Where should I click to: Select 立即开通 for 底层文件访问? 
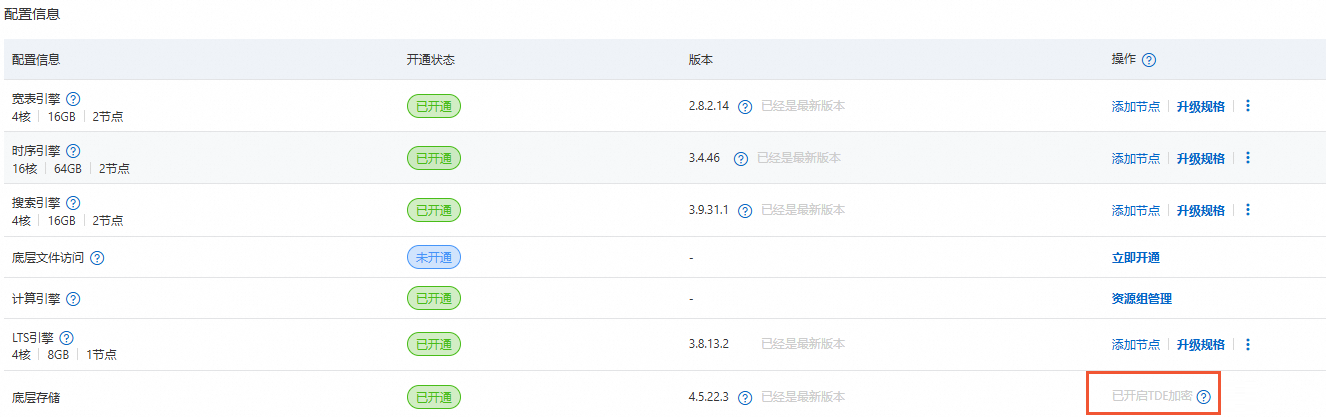tap(1136, 258)
